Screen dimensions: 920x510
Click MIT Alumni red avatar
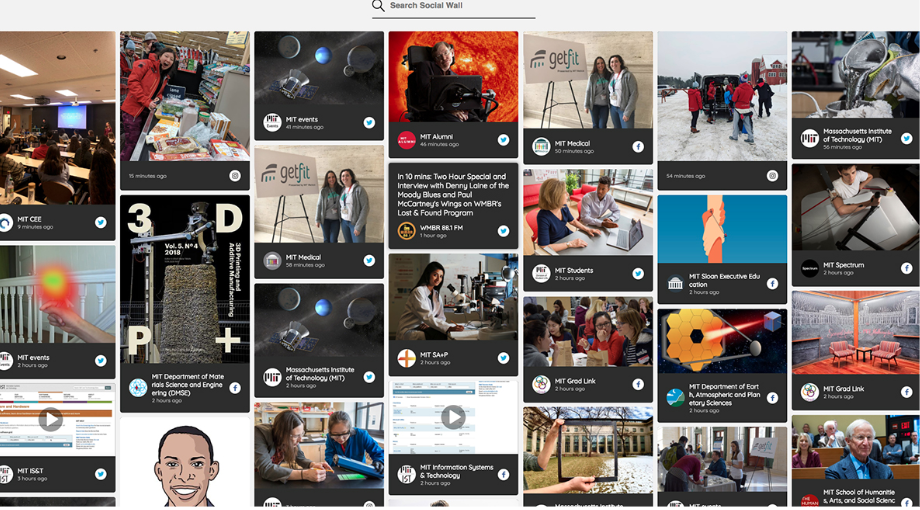pyautogui.click(x=407, y=140)
